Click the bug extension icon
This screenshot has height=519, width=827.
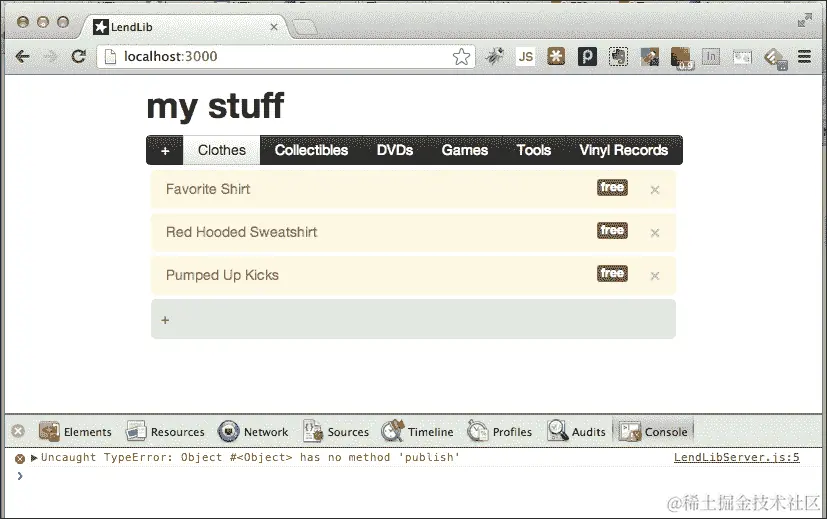494,56
